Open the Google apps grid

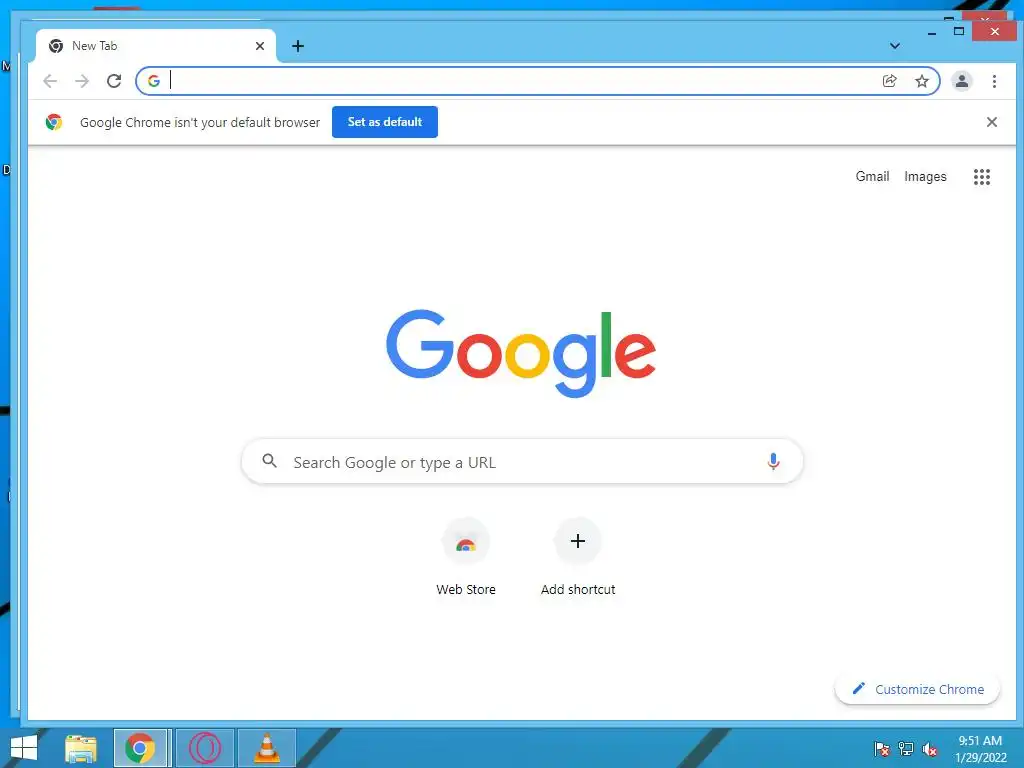[982, 177]
